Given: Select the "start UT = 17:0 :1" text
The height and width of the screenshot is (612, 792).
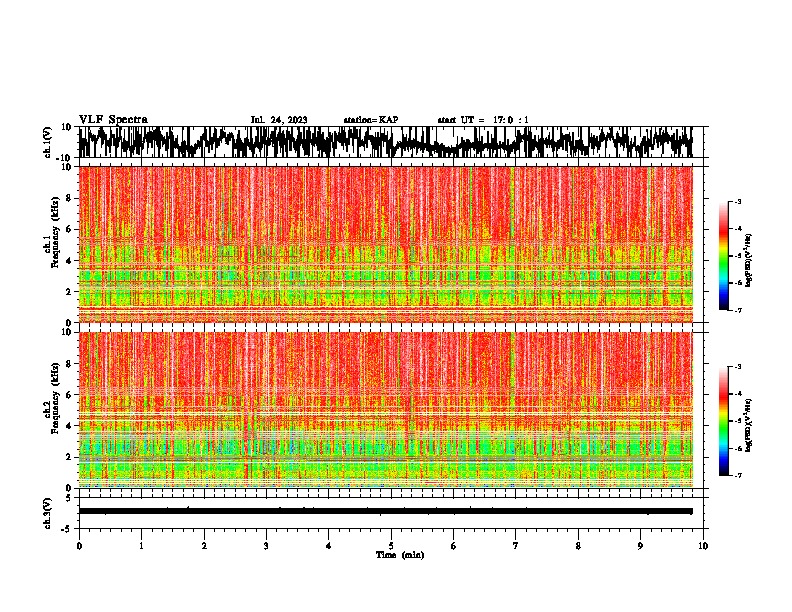Looking at the screenshot, I should [x=483, y=120].
